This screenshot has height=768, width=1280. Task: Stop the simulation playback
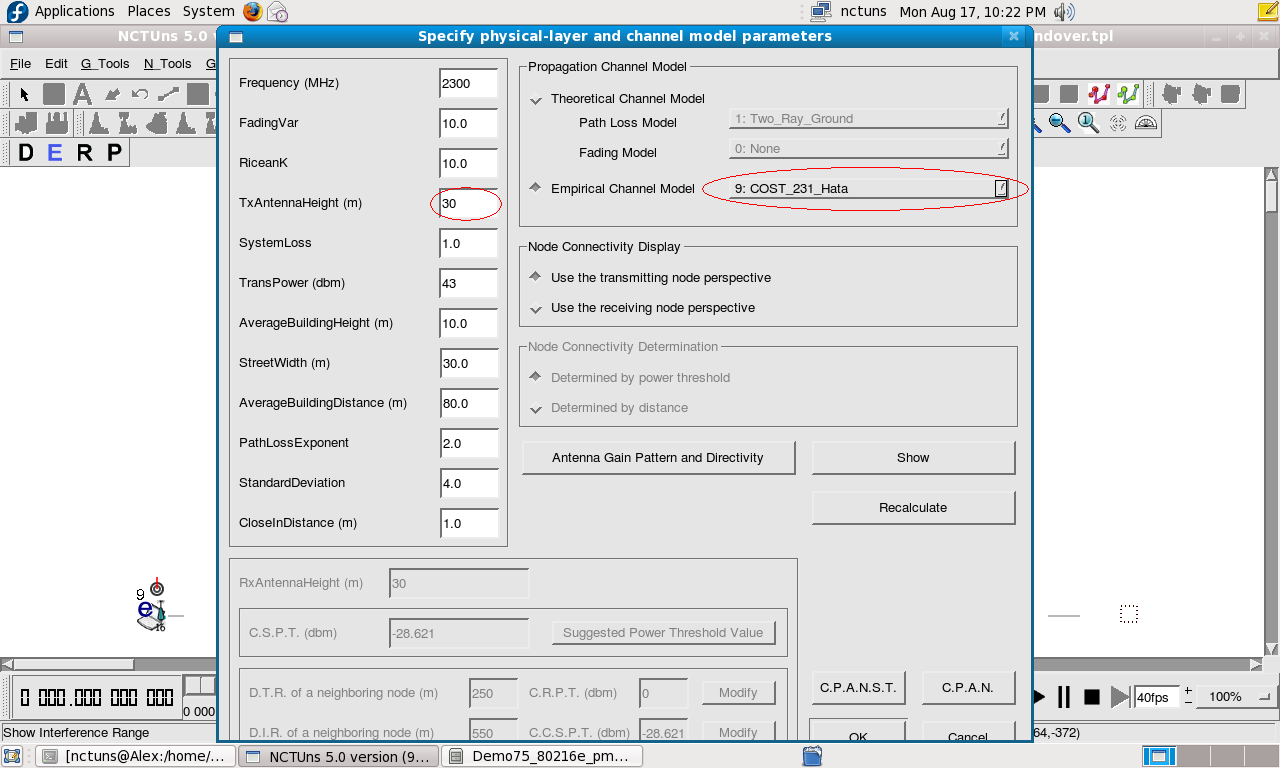(1092, 697)
